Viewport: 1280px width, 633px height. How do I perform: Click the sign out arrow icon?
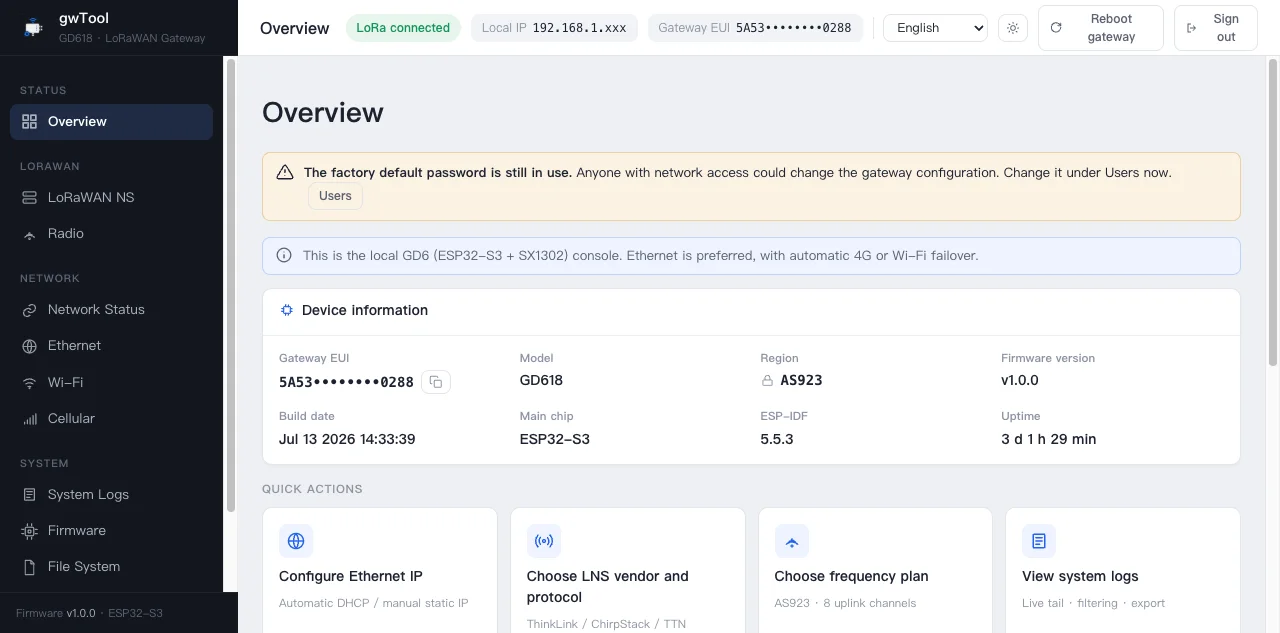tap(1191, 28)
